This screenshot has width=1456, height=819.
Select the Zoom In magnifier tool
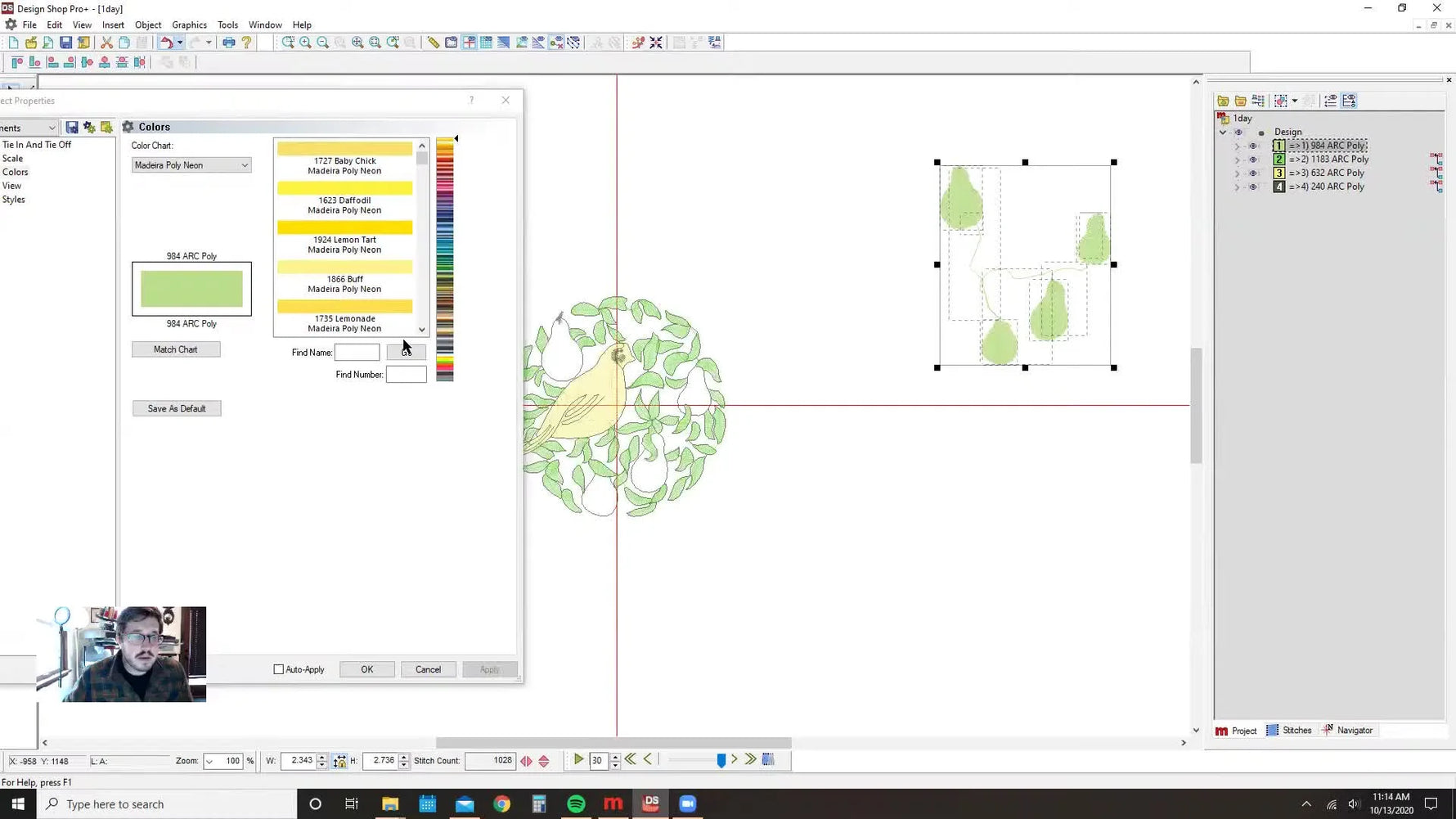click(x=305, y=42)
